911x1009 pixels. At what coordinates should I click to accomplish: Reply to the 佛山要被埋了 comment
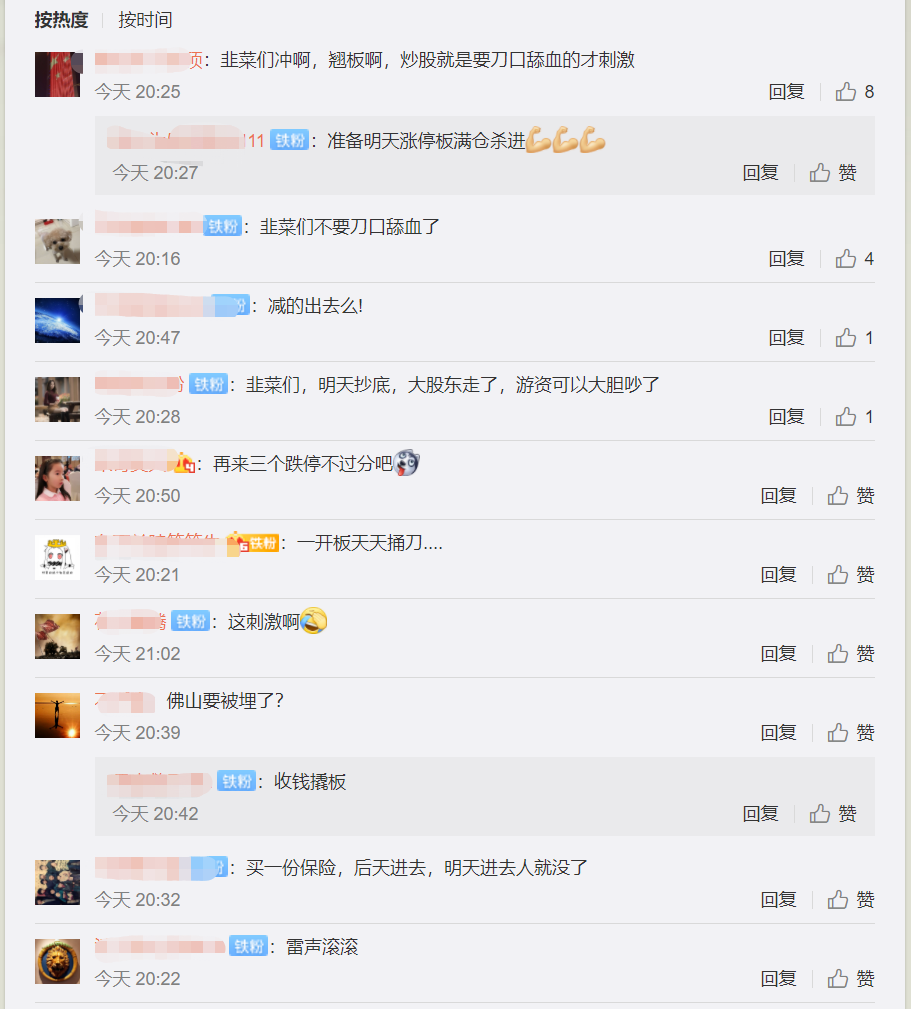(778, 733)
